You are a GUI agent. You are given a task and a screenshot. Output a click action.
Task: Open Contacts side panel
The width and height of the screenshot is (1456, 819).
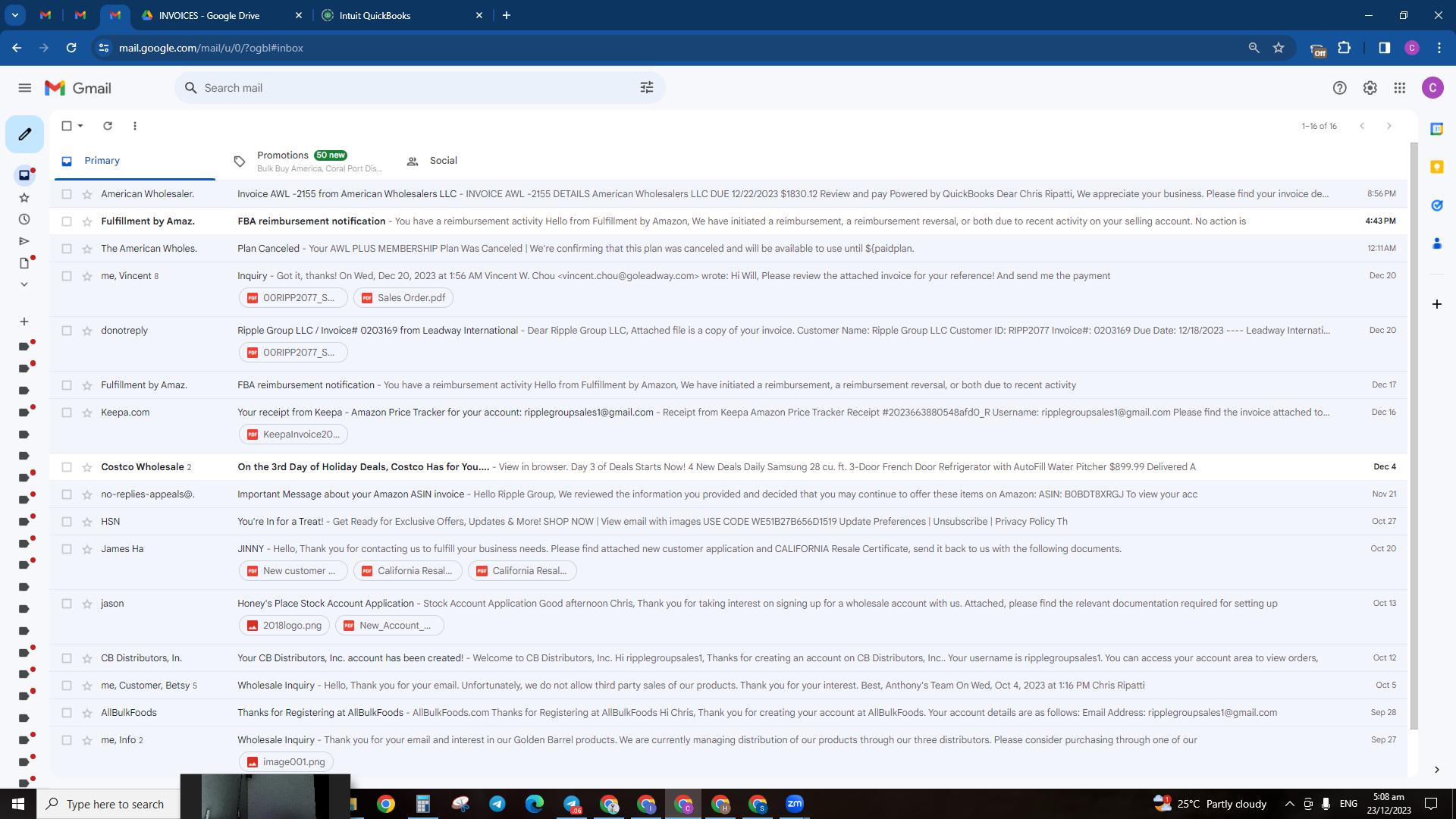pos(1436,243)
